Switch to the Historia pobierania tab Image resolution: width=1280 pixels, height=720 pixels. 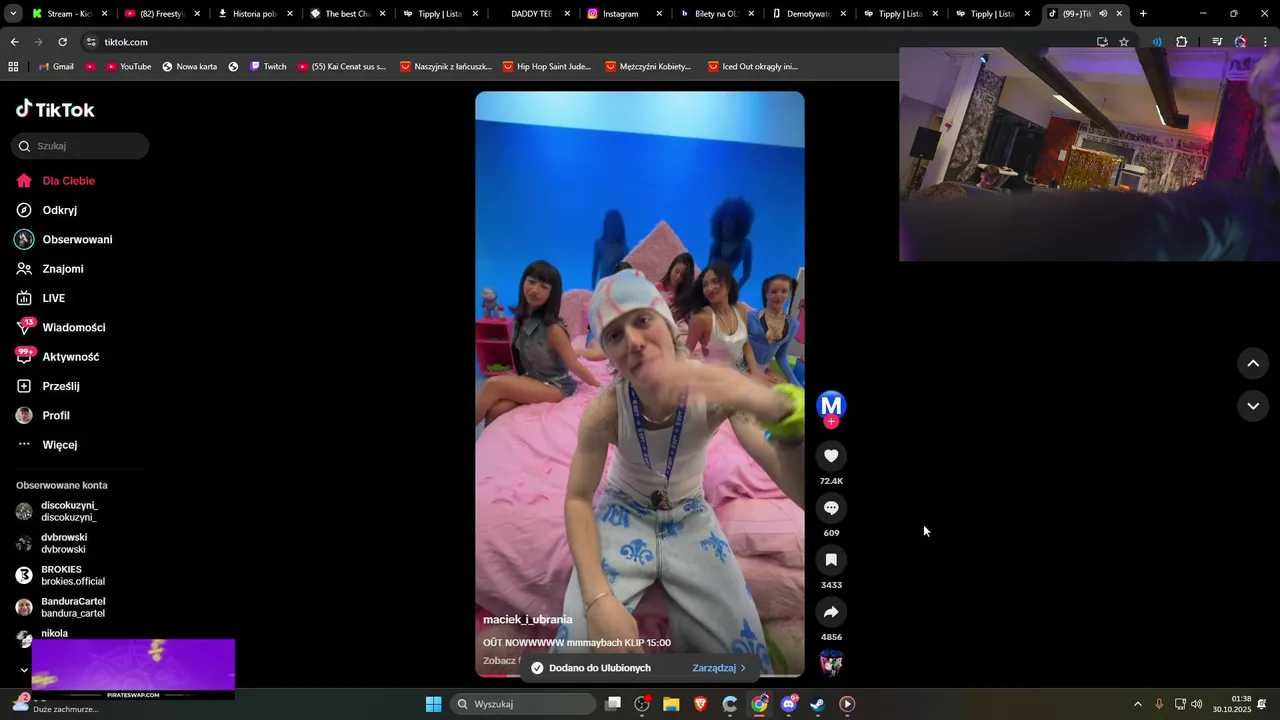(254, 14)
